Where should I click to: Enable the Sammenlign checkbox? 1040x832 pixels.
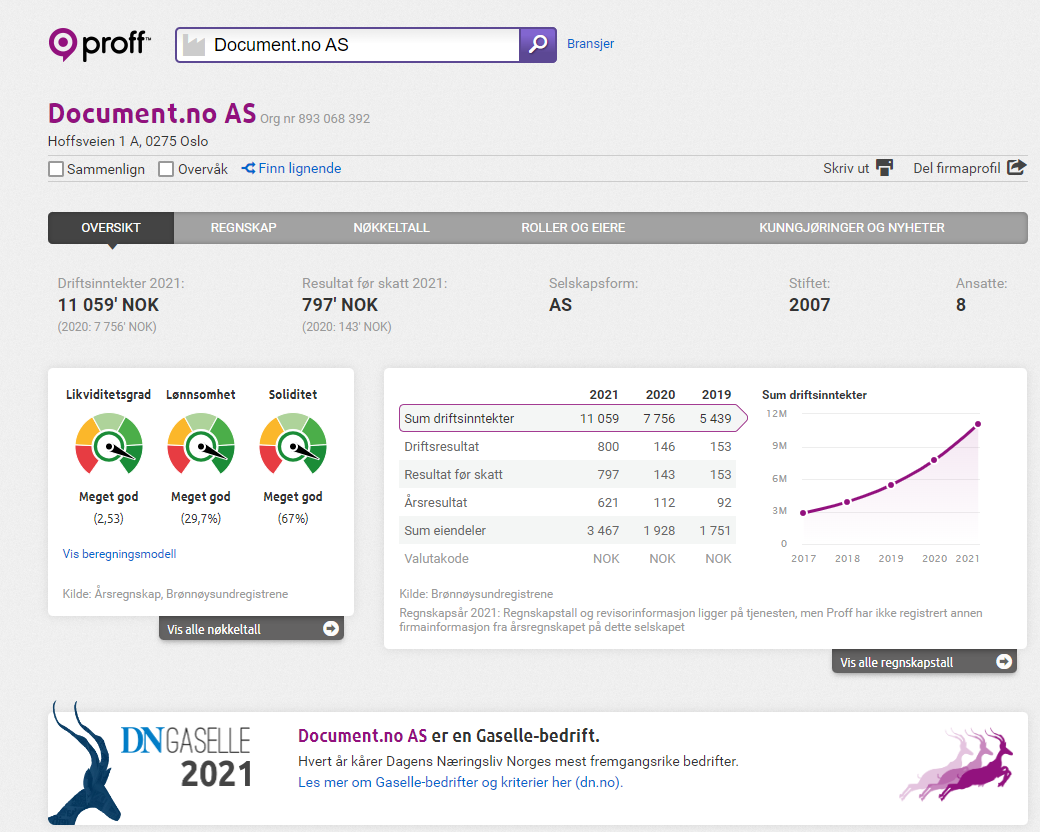pyautogui.click(x=57, y=169)
